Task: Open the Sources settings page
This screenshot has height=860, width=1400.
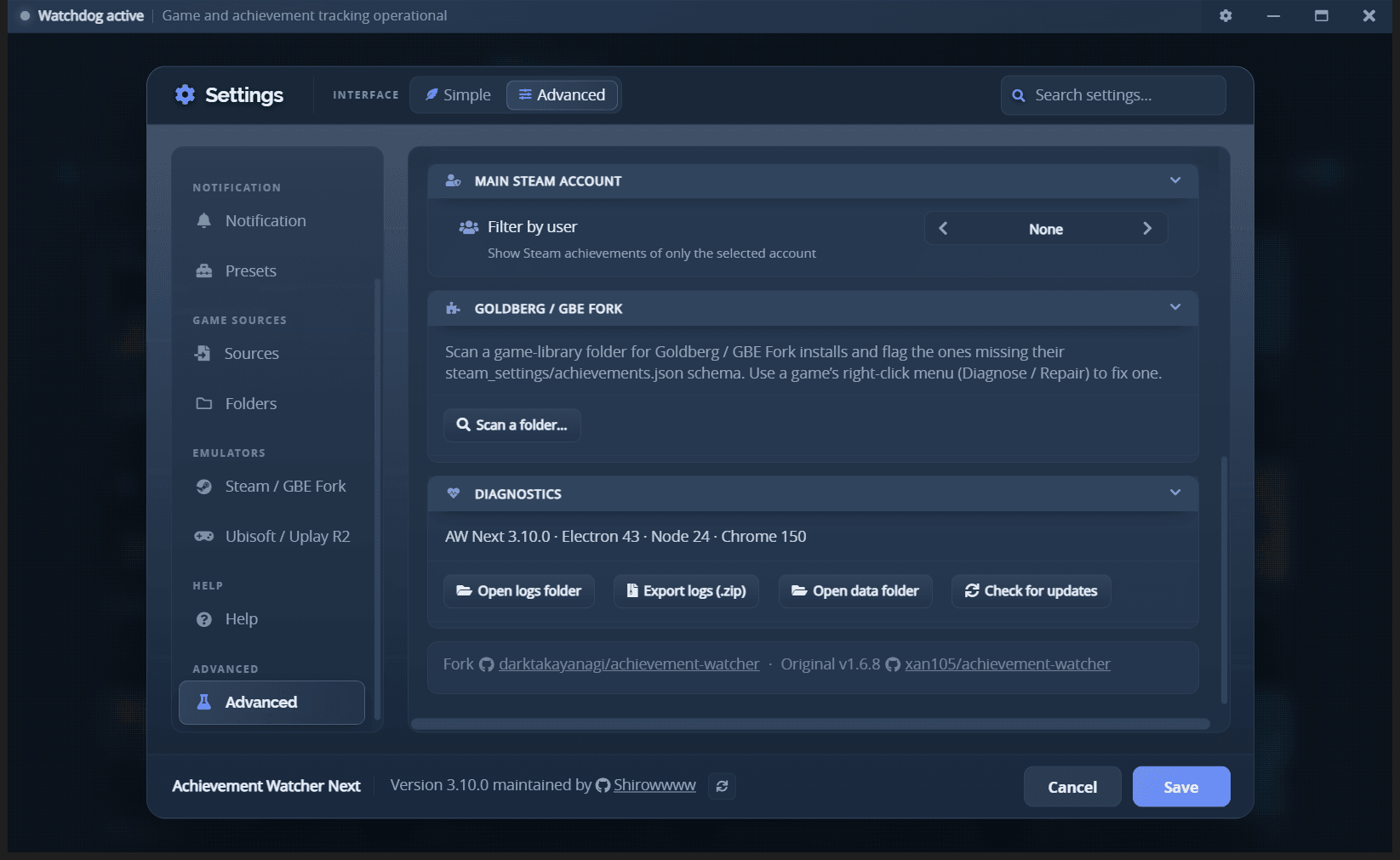Action: pyautogui.click(x=271, y=353)
